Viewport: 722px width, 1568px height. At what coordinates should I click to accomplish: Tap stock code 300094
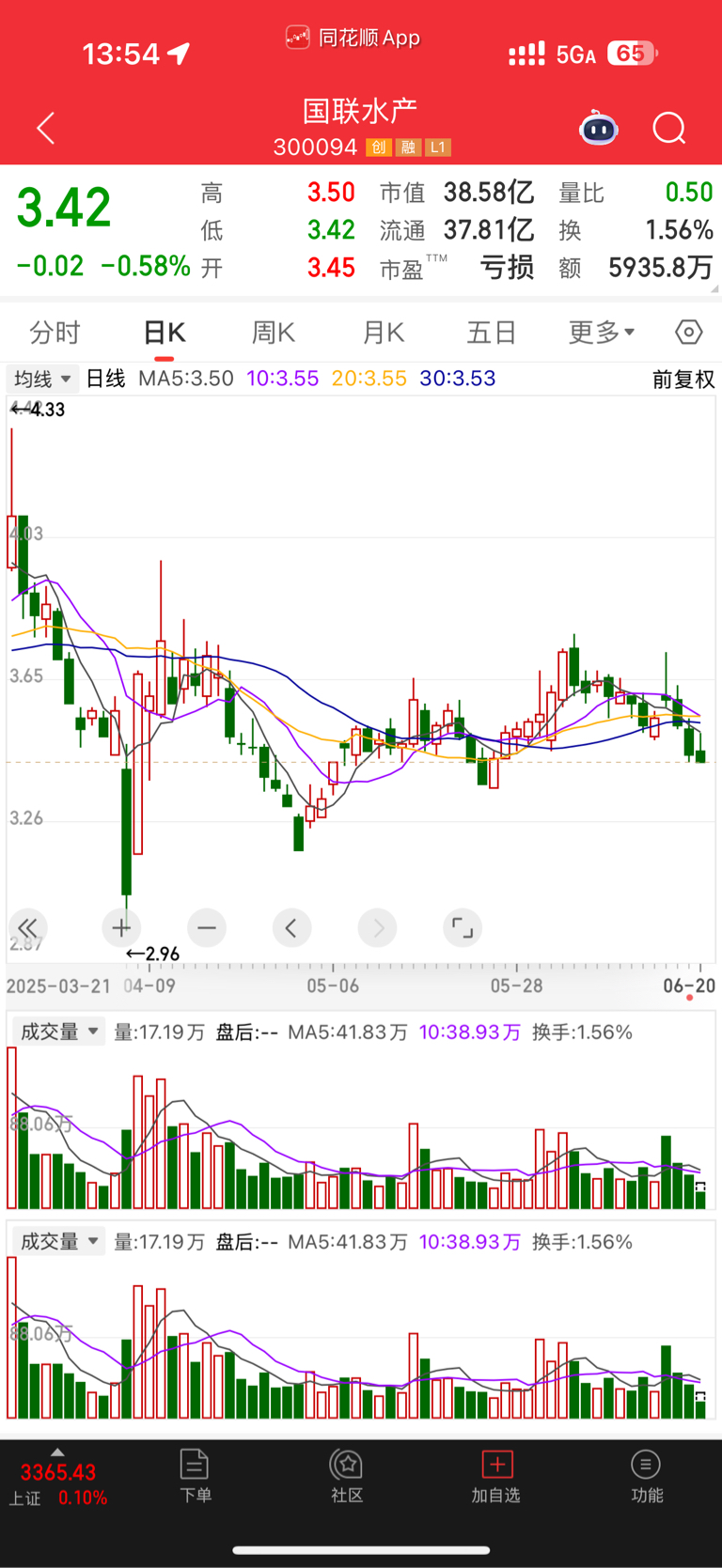tap(315, 147)
